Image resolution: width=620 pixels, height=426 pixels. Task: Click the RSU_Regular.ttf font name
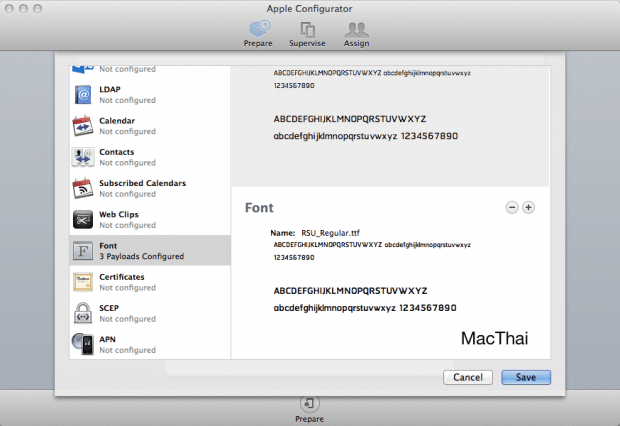point(331,233)
